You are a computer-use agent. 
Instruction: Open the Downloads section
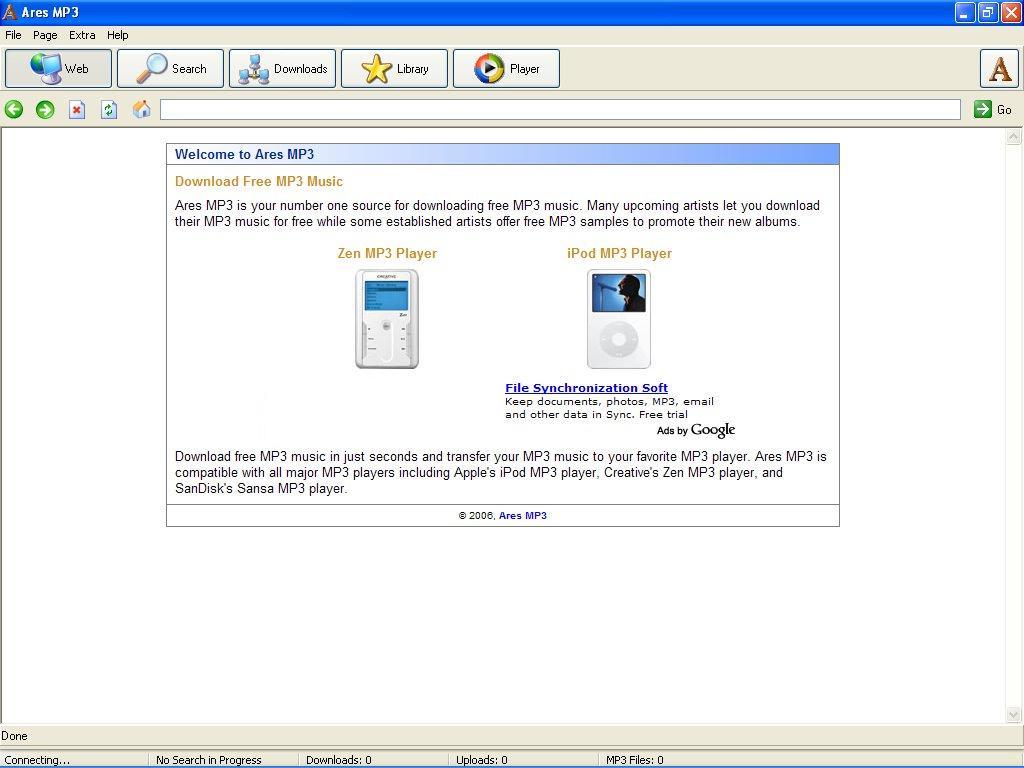click(x=283, y=69)
